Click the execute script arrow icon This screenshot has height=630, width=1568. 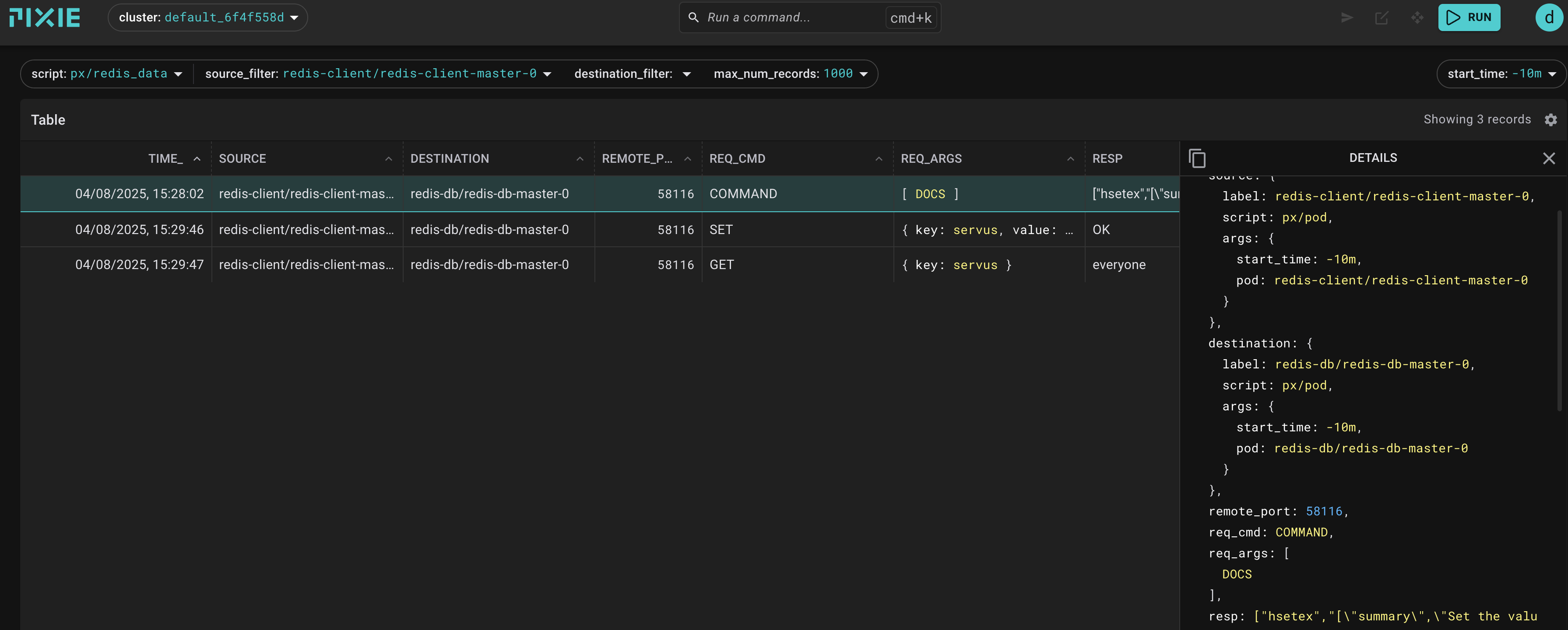coord(1347,17)
